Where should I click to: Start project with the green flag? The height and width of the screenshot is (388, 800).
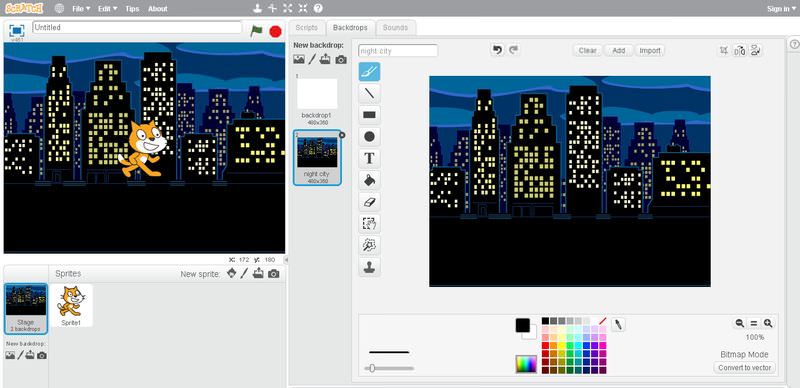point(257,31)
